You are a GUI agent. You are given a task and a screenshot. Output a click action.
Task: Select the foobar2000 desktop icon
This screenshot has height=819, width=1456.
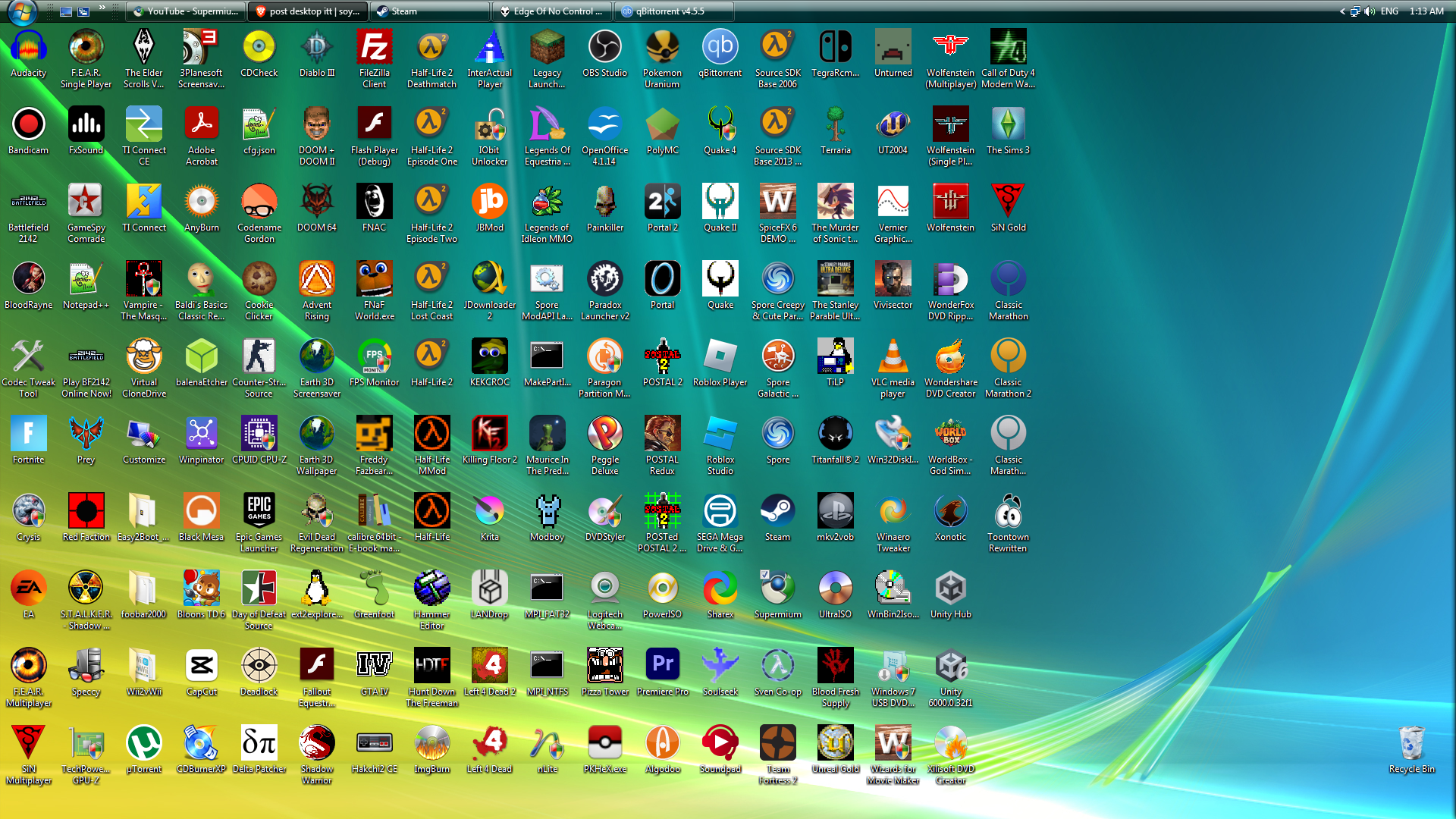click(x=144, y=596)
